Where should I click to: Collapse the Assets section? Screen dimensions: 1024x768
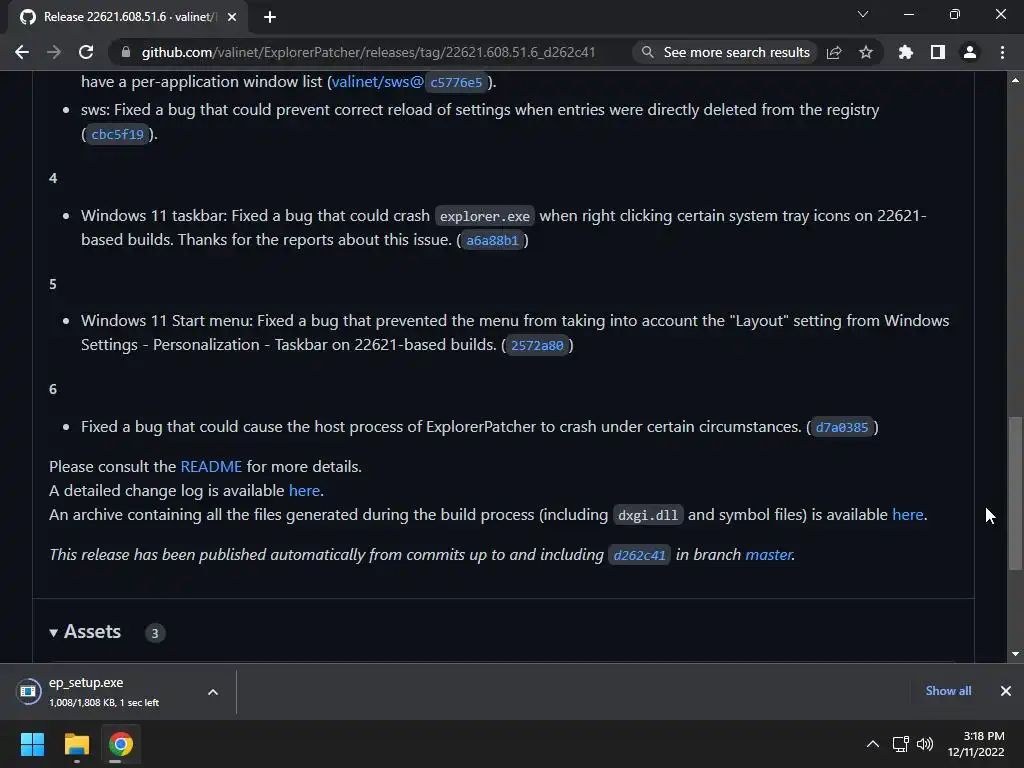tap(85, 632)
